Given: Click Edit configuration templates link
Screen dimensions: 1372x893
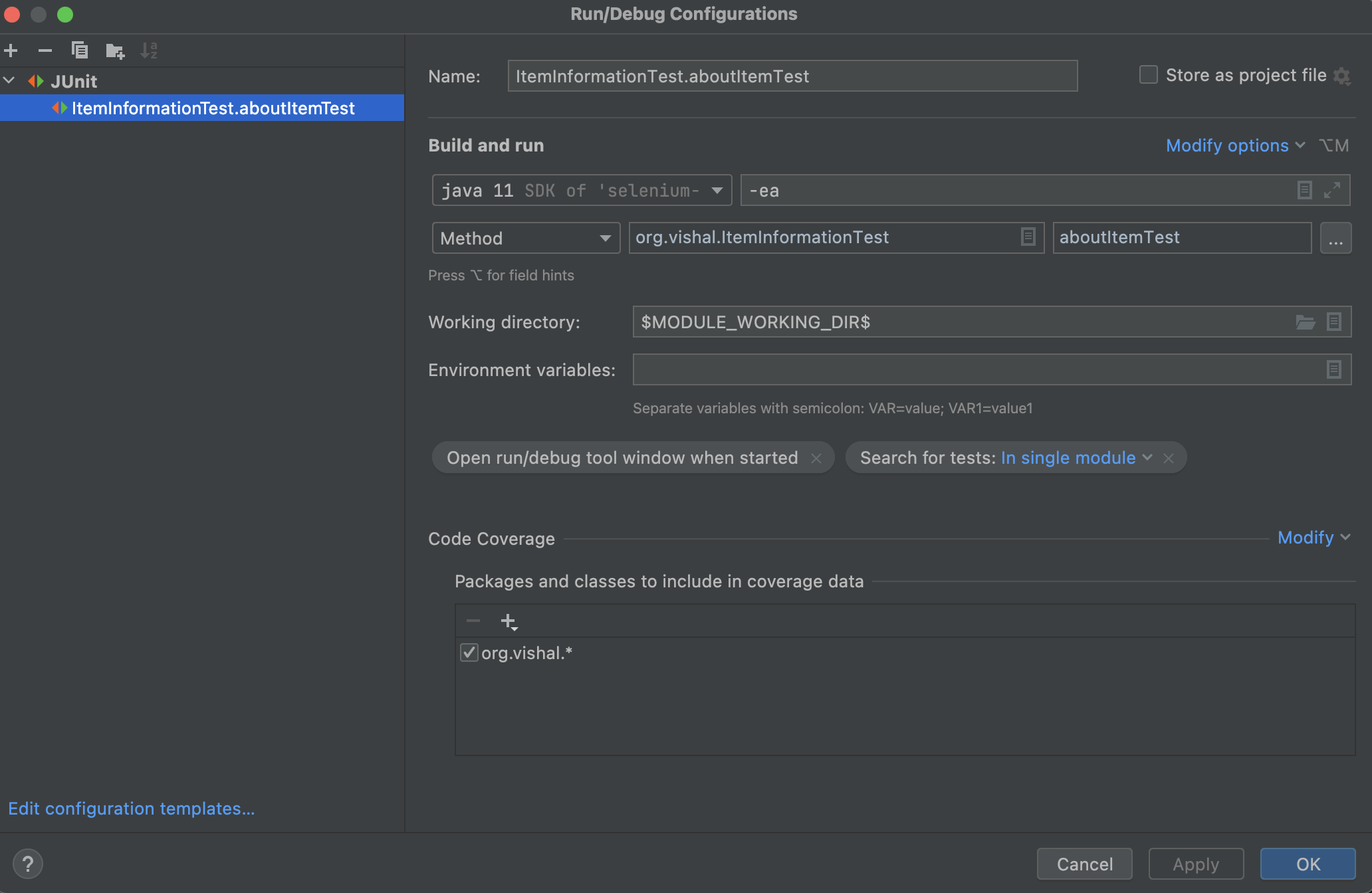Looking at the screenshot, I should [x=132, y=809].
